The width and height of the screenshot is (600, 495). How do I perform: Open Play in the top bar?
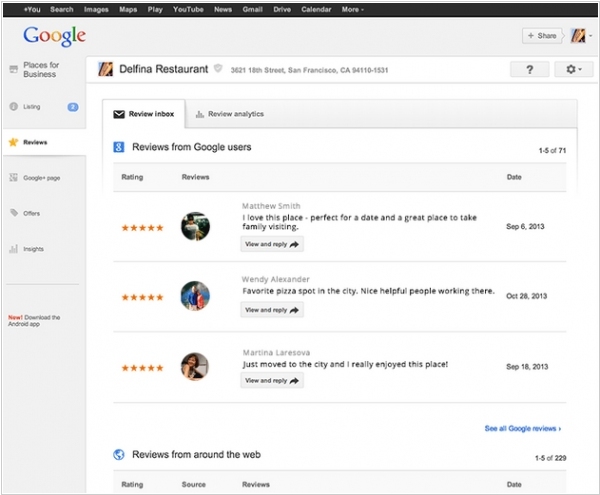click(155, 10)
